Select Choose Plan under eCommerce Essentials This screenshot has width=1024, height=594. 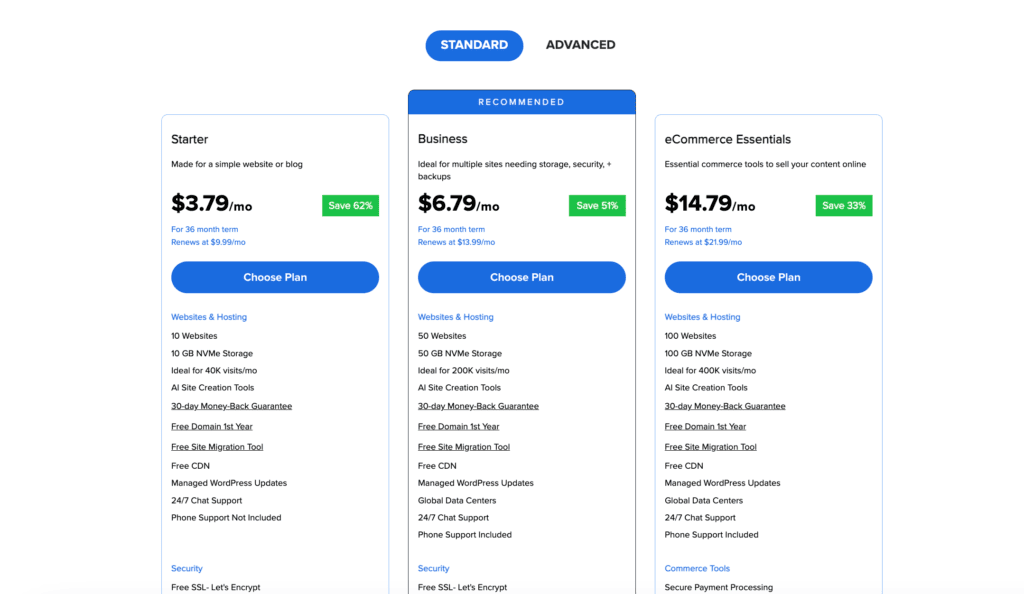tap(768, 277)
